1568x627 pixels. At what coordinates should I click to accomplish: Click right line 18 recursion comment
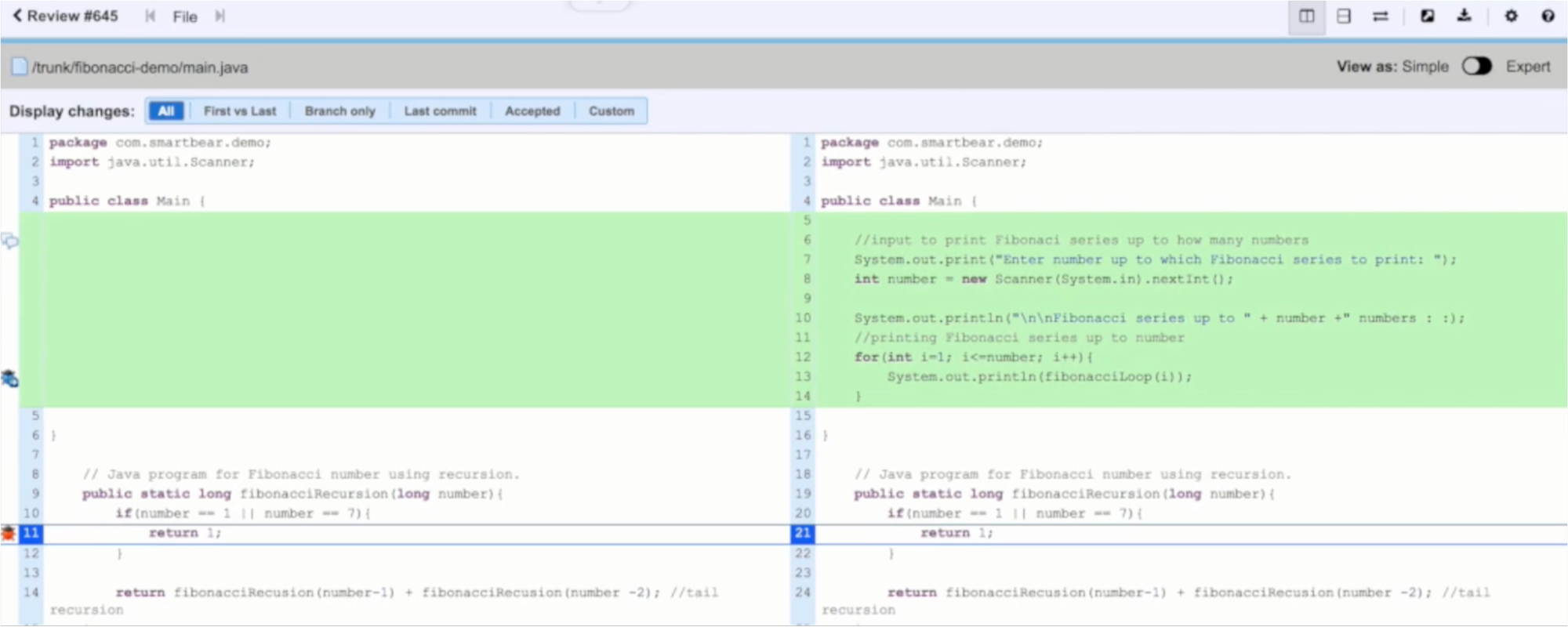pyautogui.click(x=1073, y=474)
